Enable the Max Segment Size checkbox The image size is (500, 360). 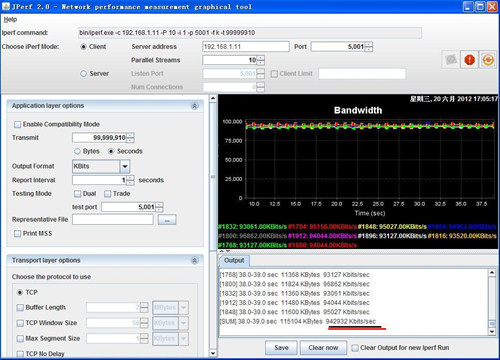tap(20, 338)
